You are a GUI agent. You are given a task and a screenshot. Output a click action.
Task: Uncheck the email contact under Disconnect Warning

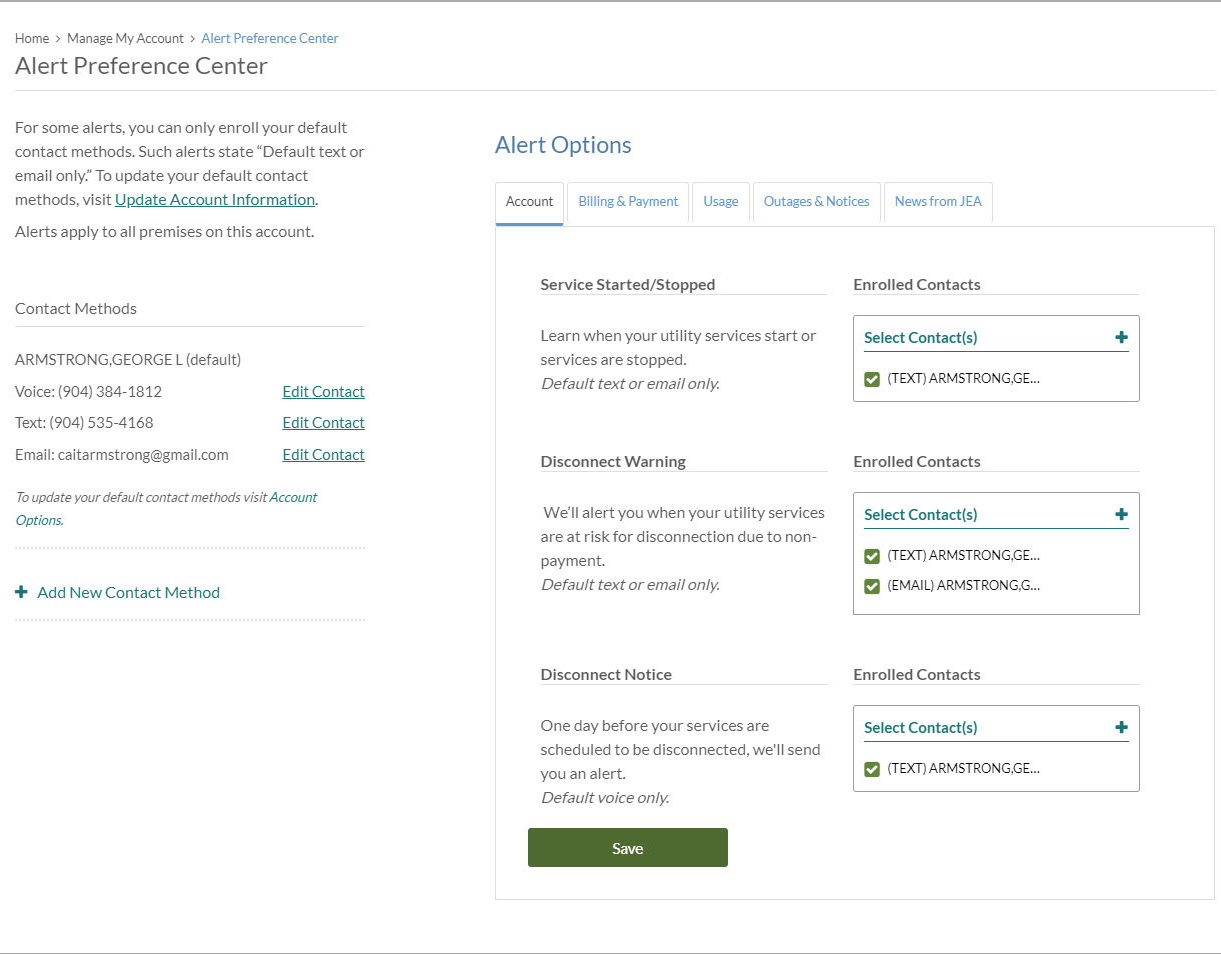pos(872,586)
